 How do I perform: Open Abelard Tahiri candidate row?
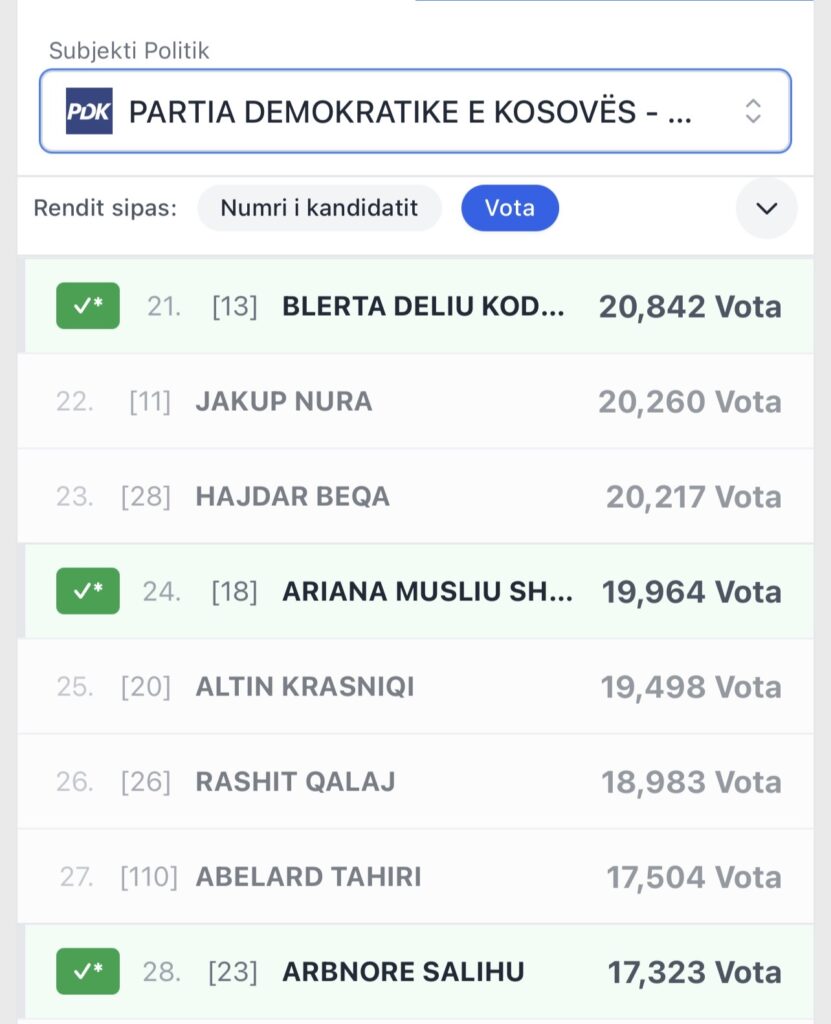309,877
